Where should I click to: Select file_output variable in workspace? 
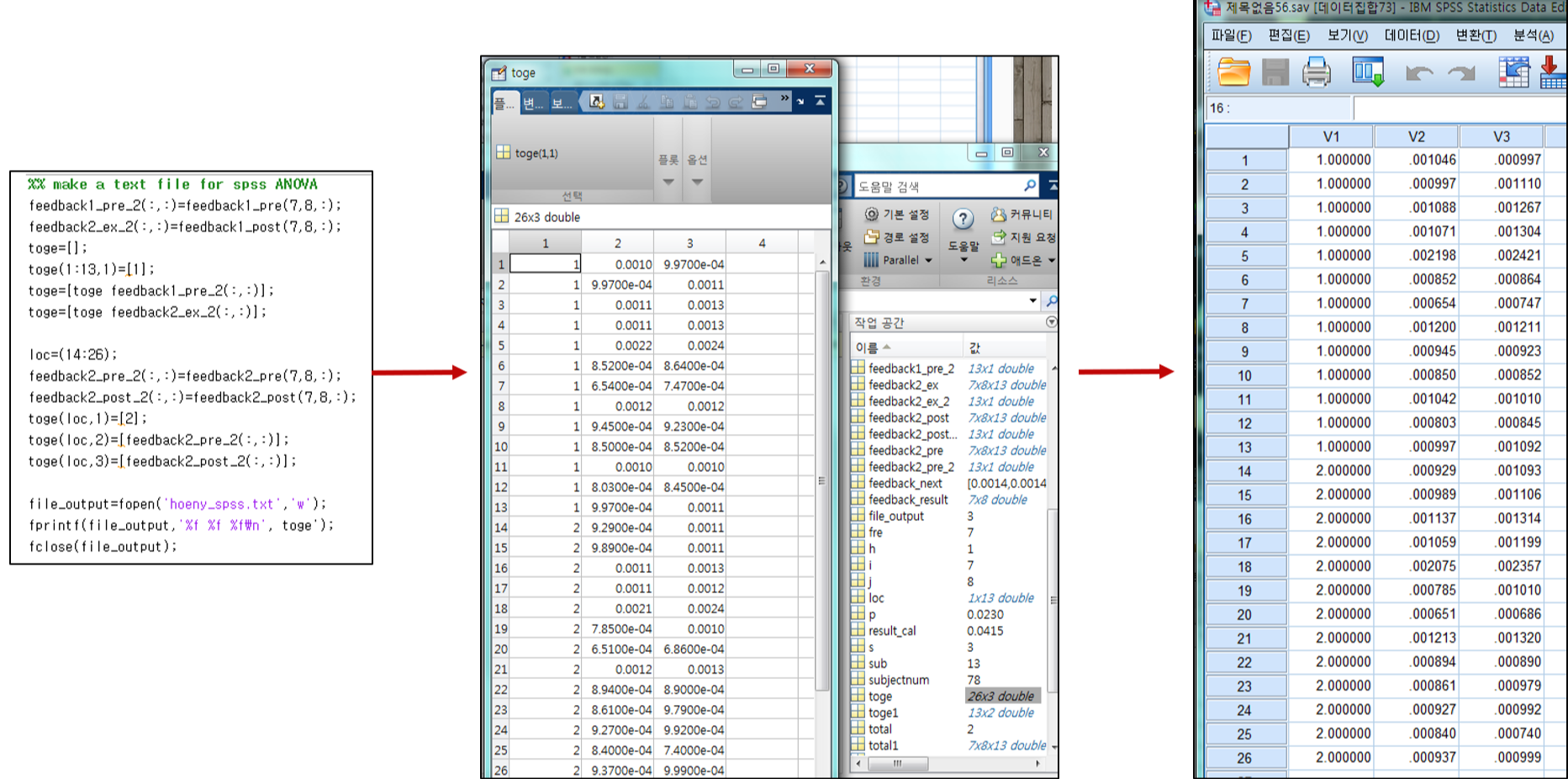948,517
